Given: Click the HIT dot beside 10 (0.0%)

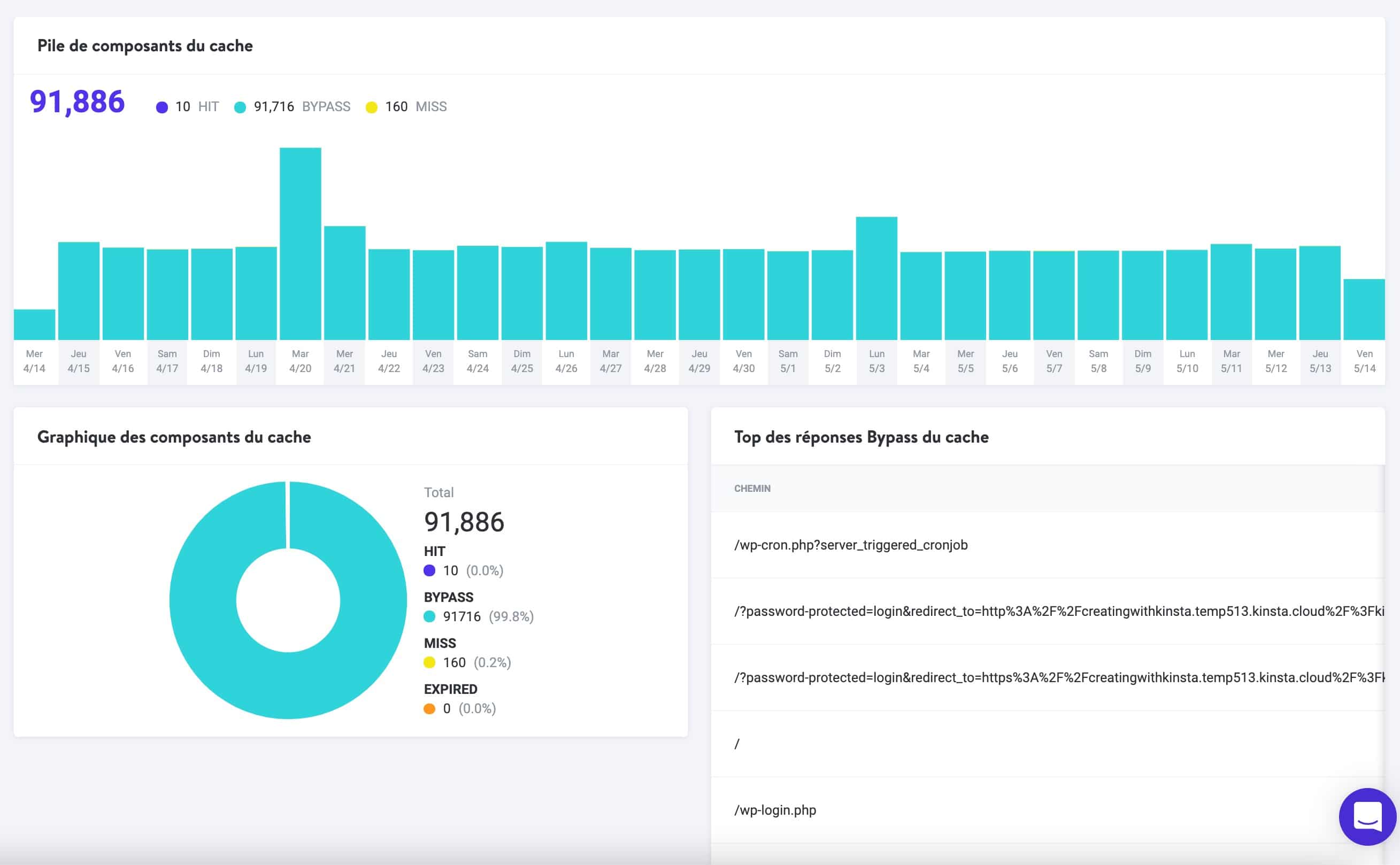Looking at the screenshot, I should (x=429, y=570).
